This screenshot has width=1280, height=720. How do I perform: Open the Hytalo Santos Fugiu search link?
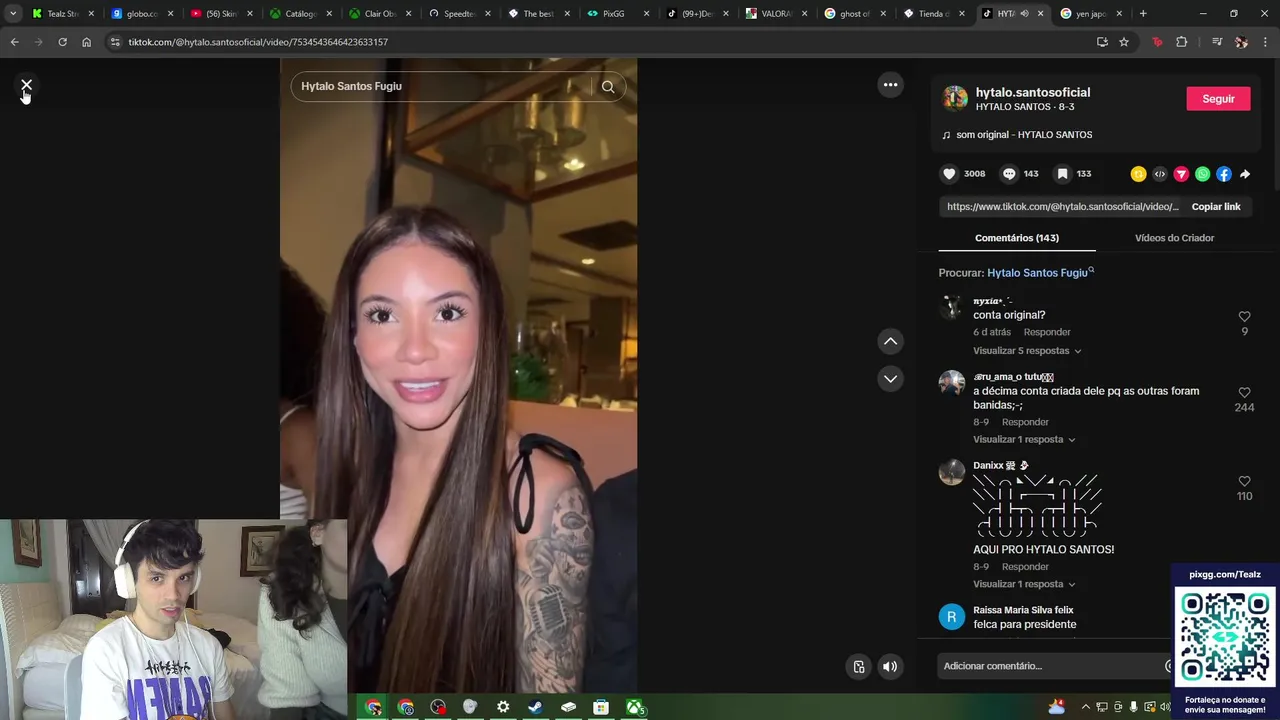click(1040, 273)
